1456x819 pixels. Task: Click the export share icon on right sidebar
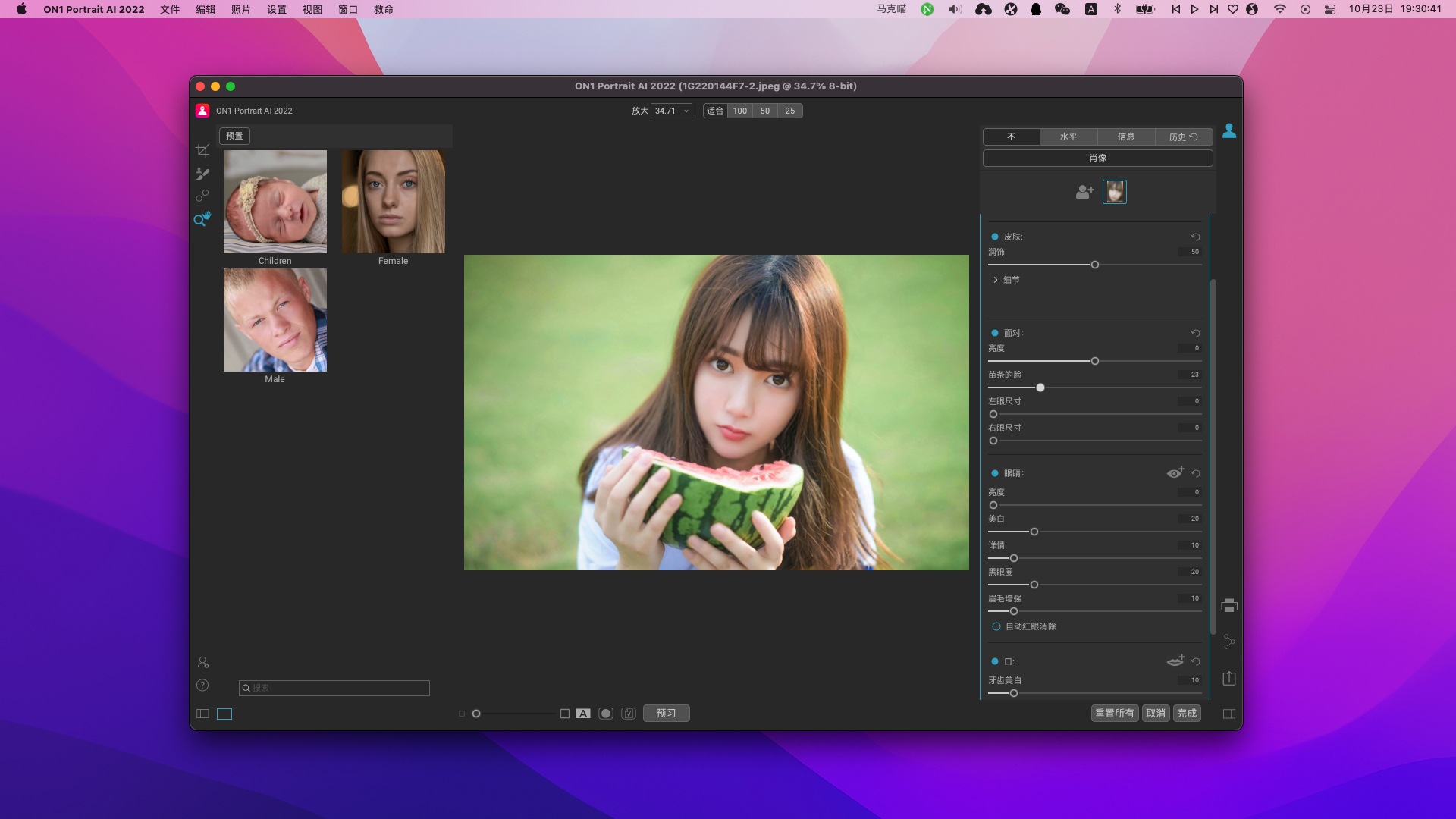(1229, 679)
